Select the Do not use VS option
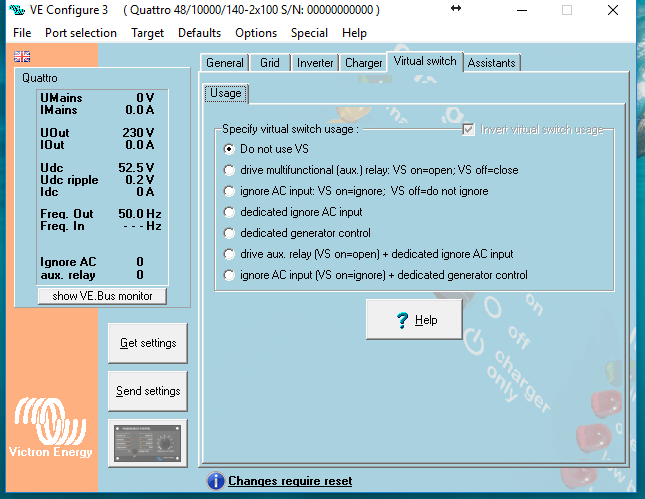Image resolution: width=645 pixels, height=499 pixels. [x=229, y=149]
